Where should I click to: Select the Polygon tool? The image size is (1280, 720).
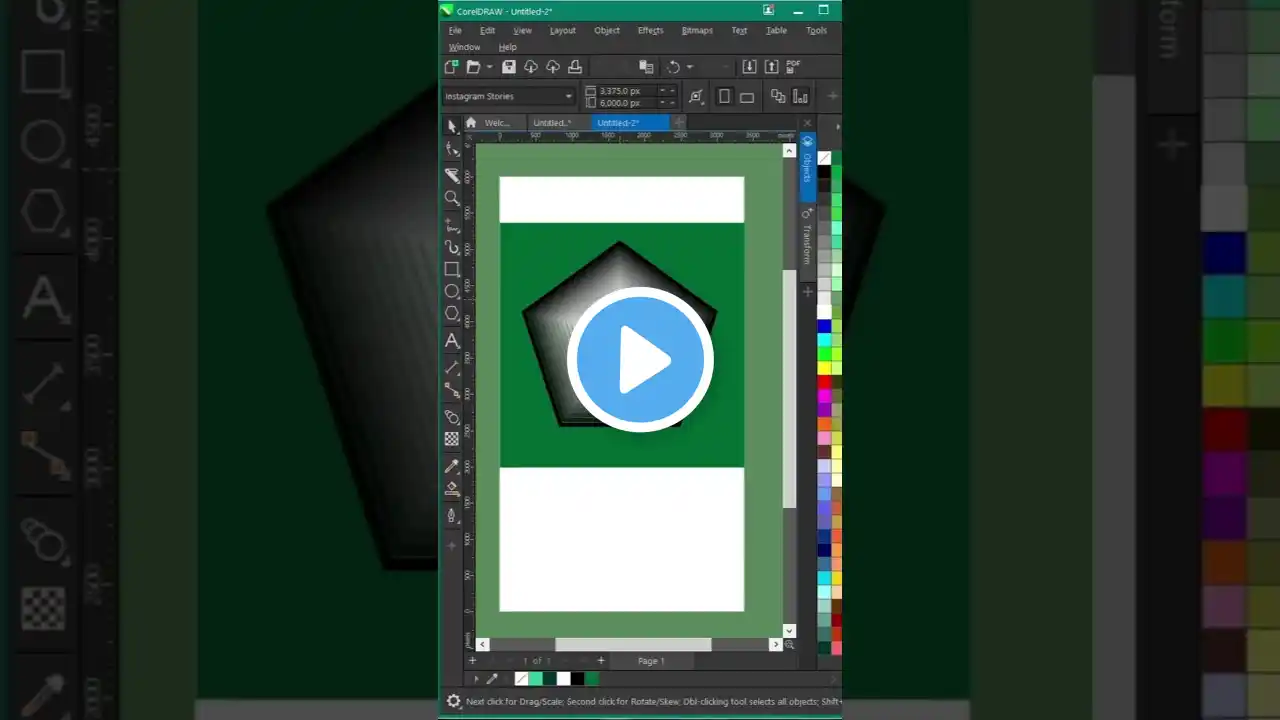(452, 315)
